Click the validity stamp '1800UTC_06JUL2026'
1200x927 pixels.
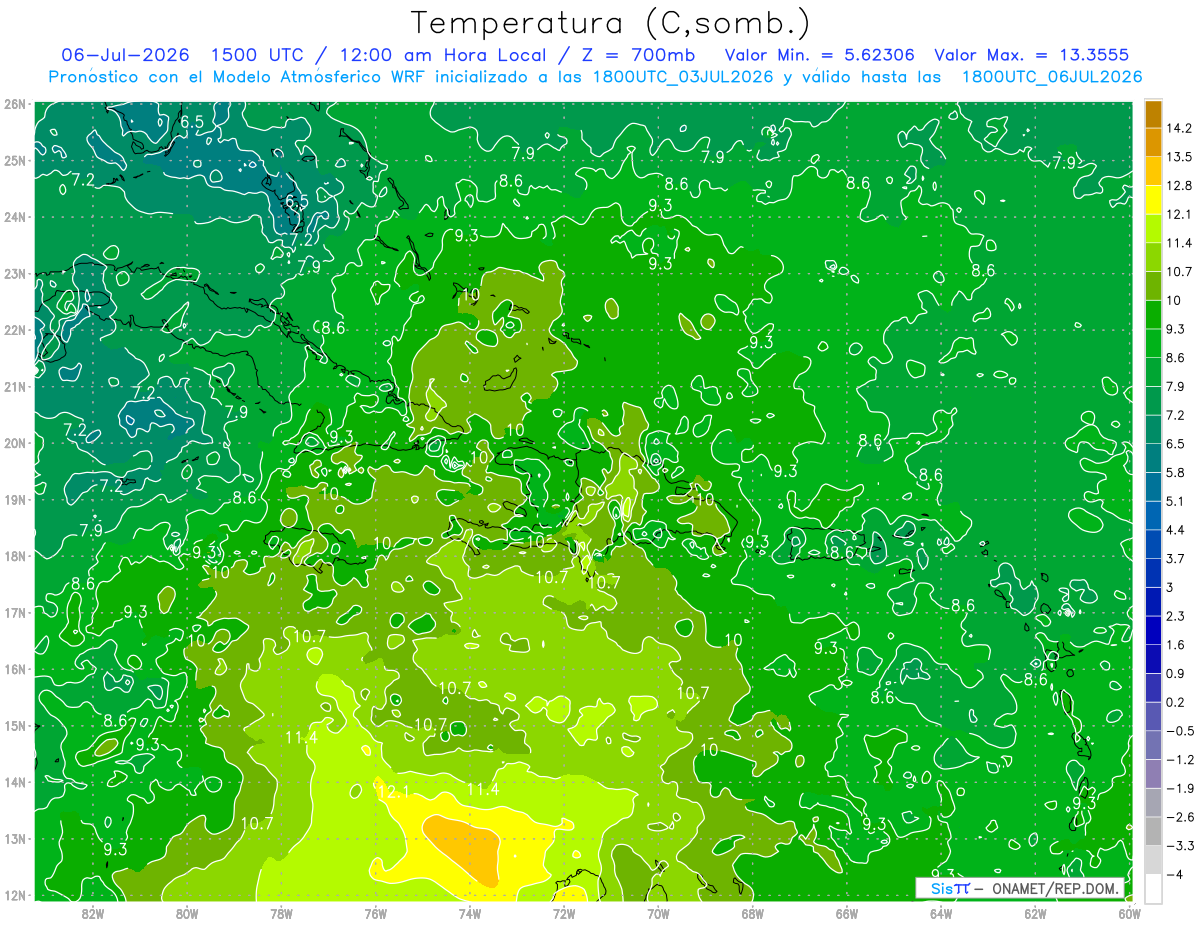tap(1051, 77)
